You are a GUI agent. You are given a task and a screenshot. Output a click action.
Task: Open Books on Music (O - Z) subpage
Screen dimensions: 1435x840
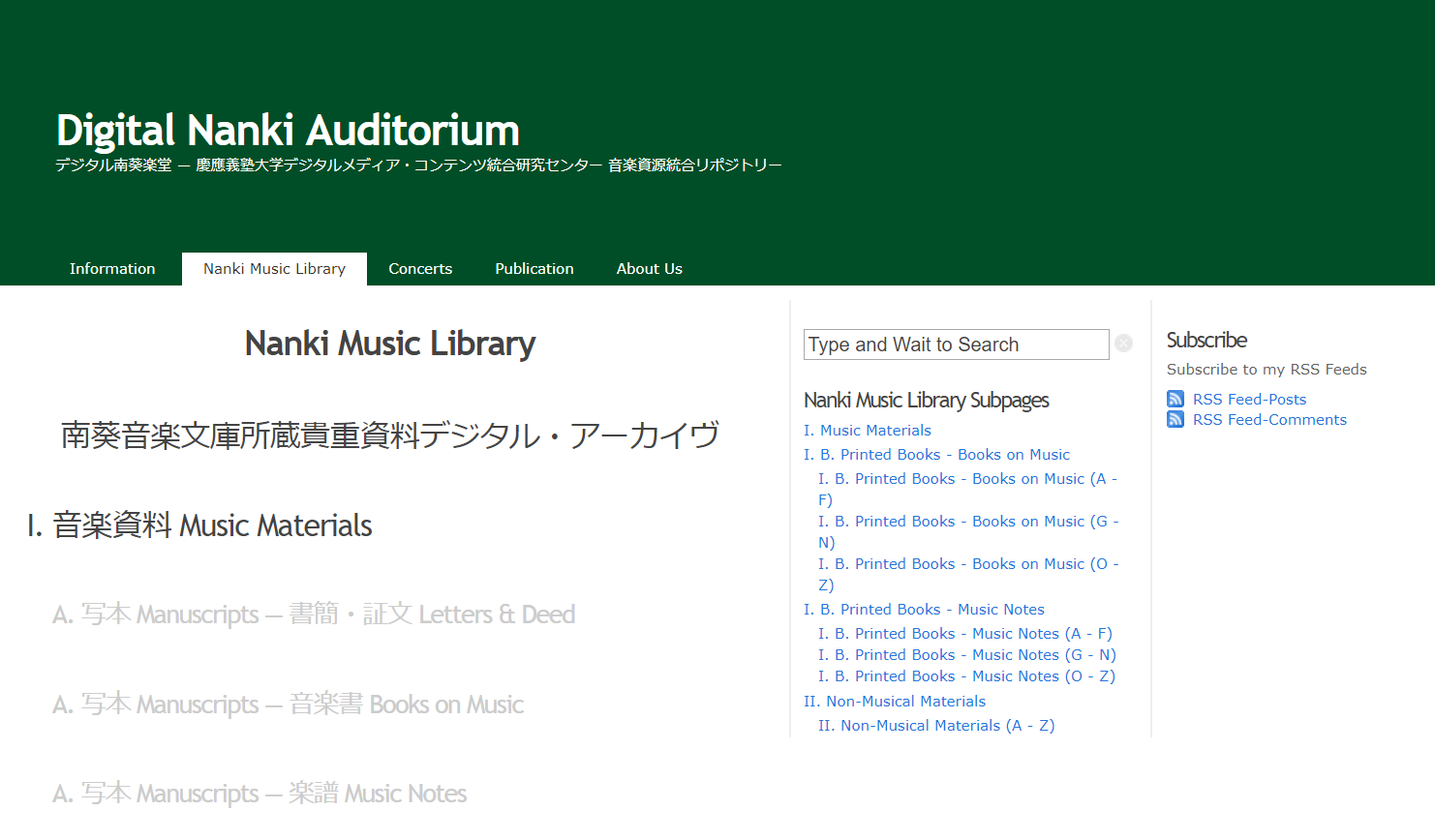(x=967, y=563)
